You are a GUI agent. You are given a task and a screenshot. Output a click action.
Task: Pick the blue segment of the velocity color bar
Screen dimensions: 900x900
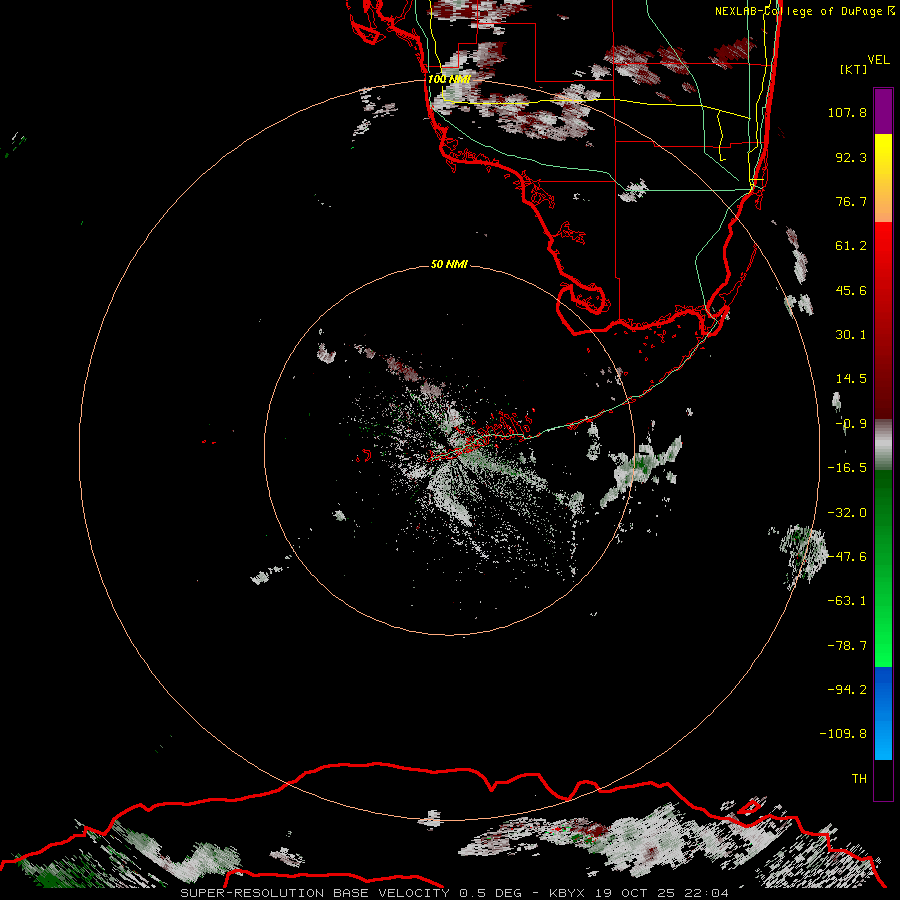click(883, 713)
